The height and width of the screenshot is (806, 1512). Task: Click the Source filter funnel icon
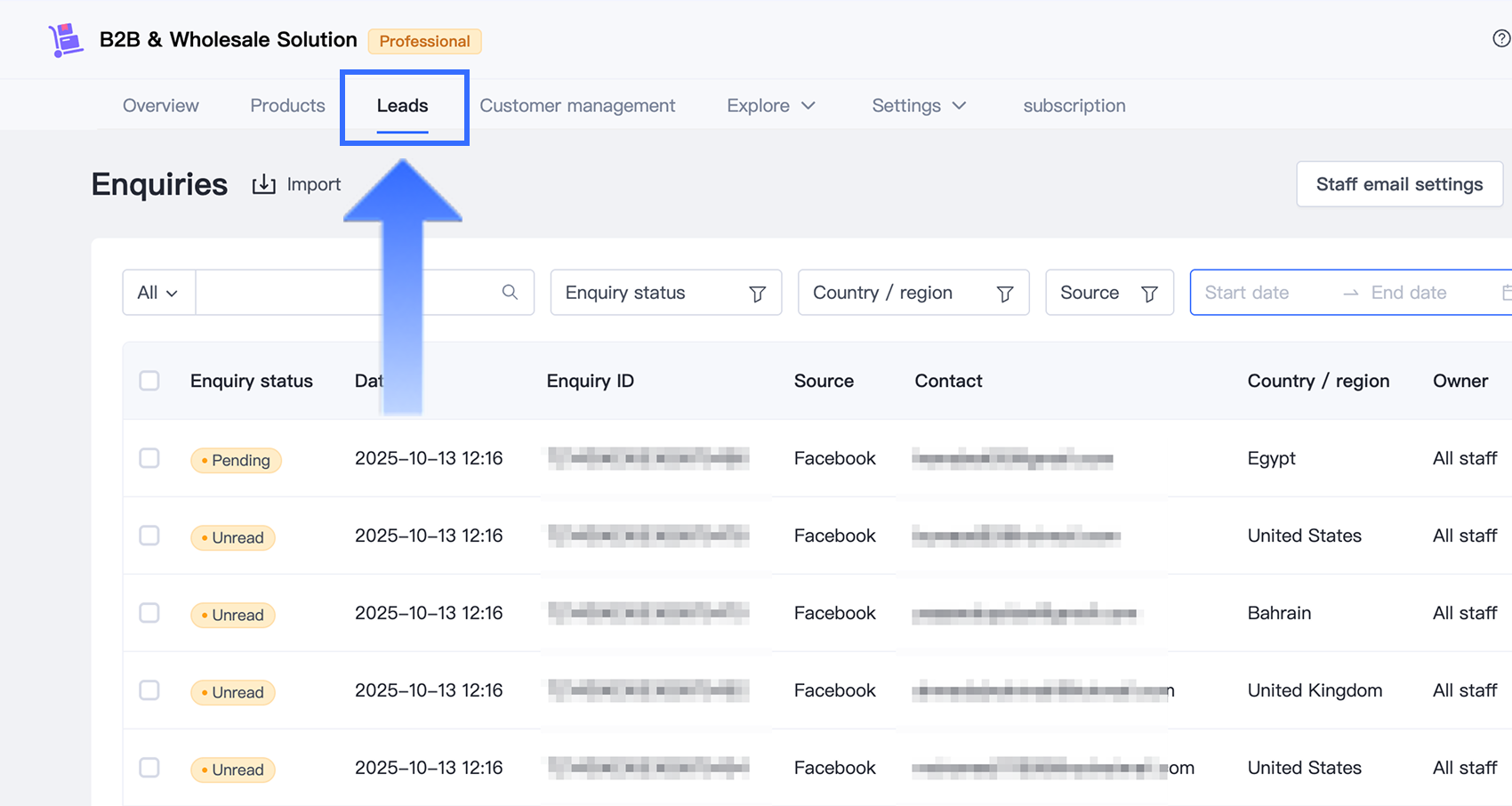click(x=1149, y=294)
